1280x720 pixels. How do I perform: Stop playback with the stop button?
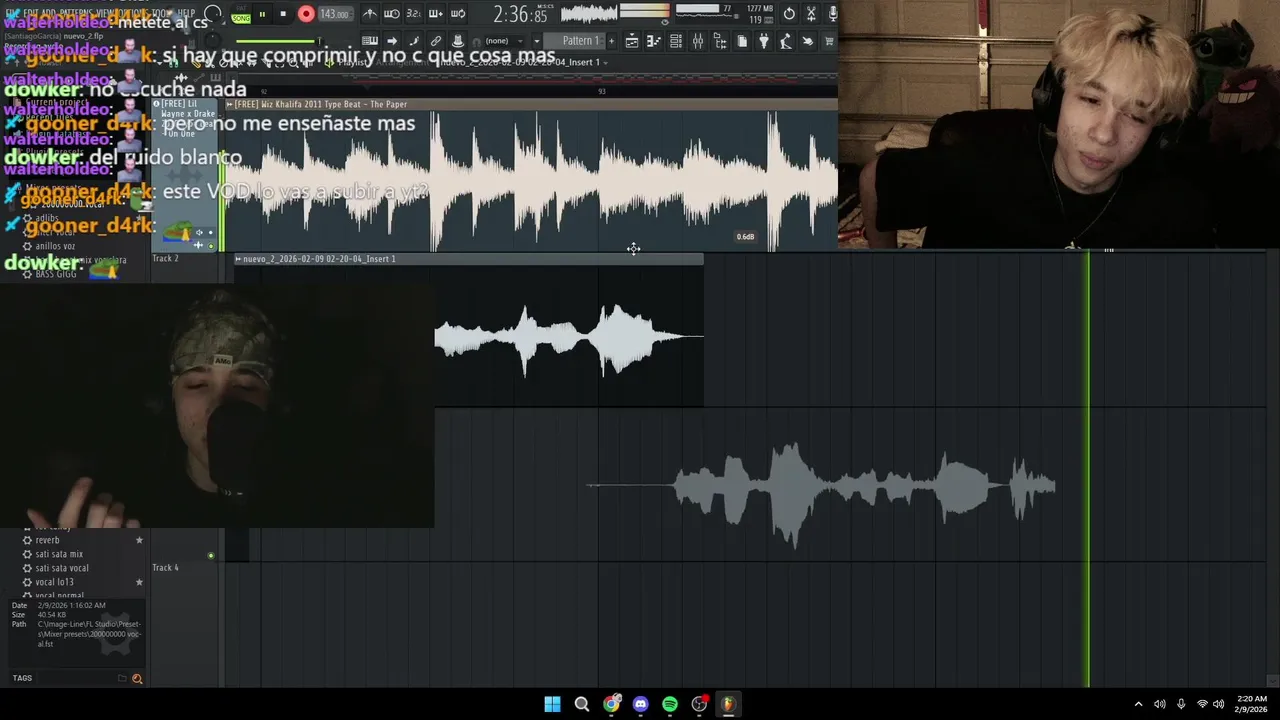pyautogui.click(x=283, y=14)
